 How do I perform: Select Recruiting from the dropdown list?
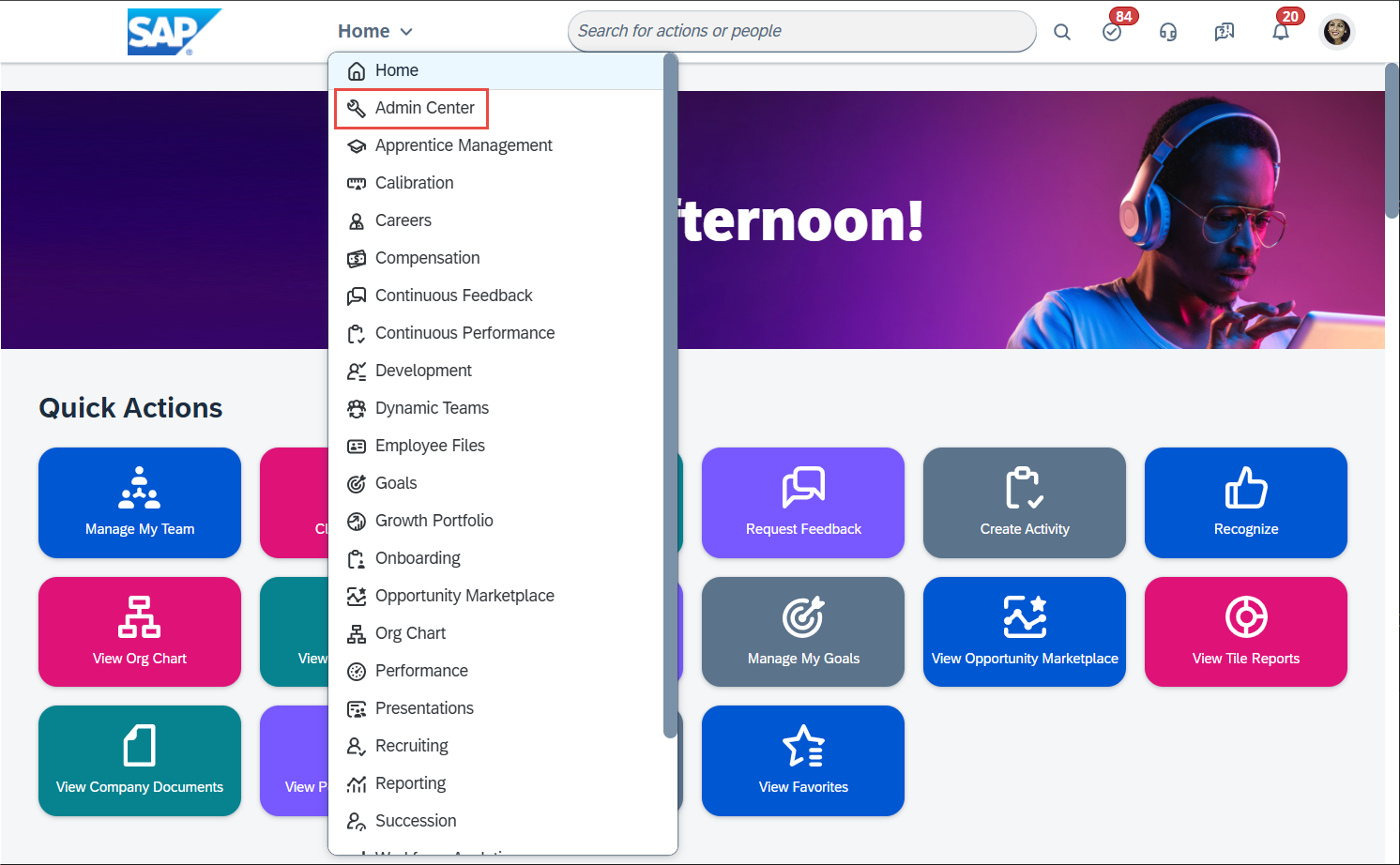pos(411,746)
